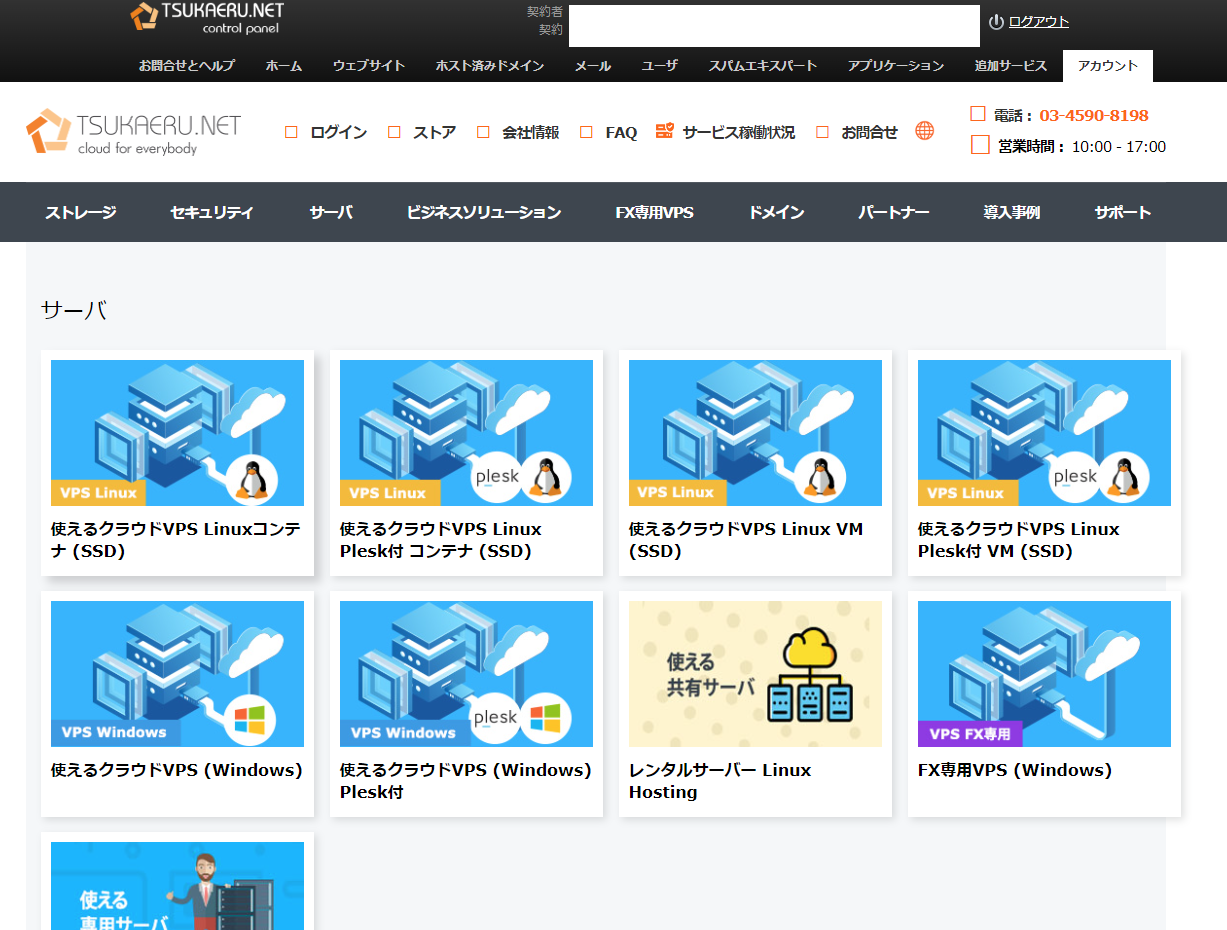
Task: Open the ウェブサイト tab
Action: point(369,66)
